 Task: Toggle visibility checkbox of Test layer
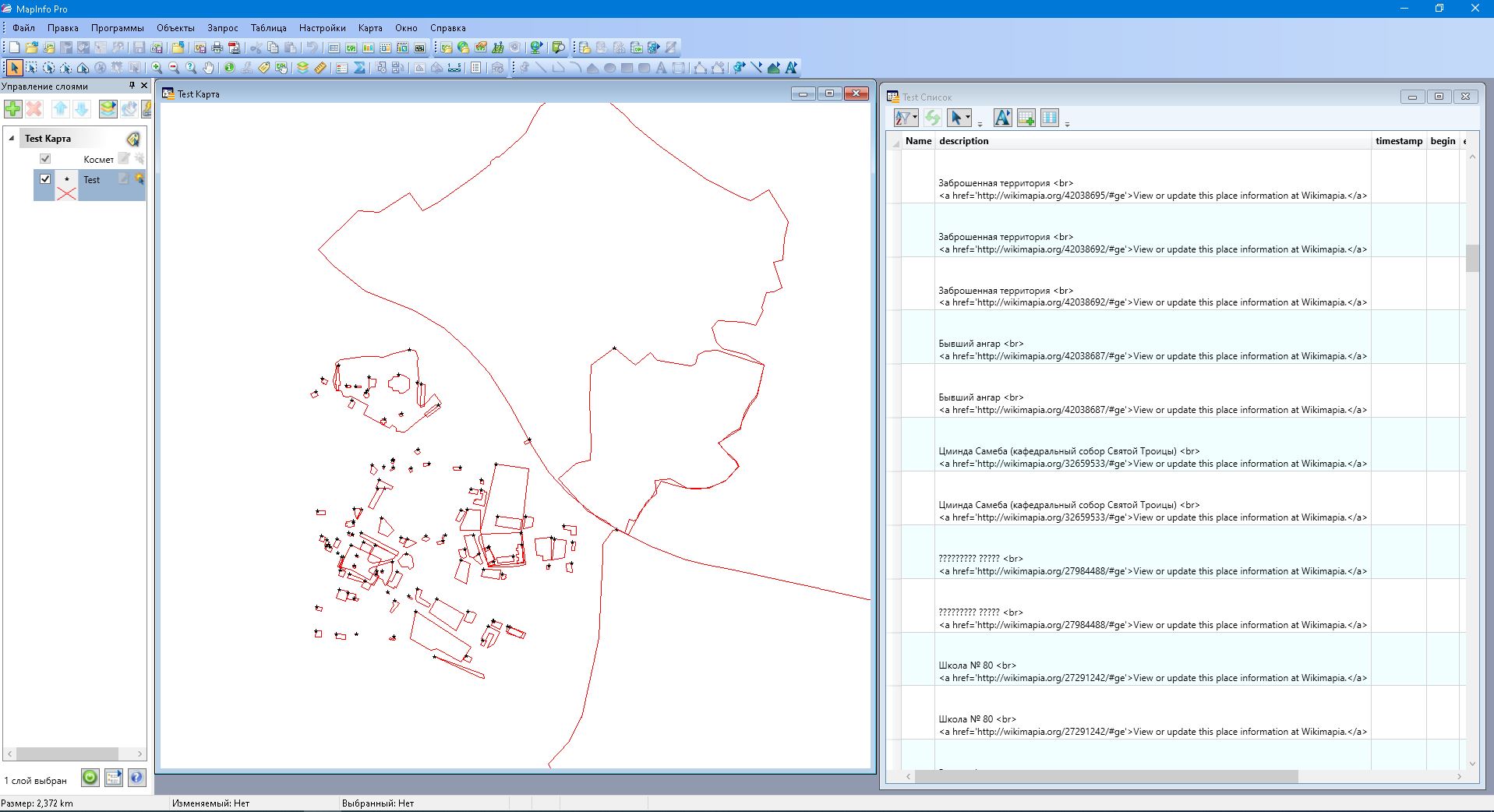(x=45, y=179)
